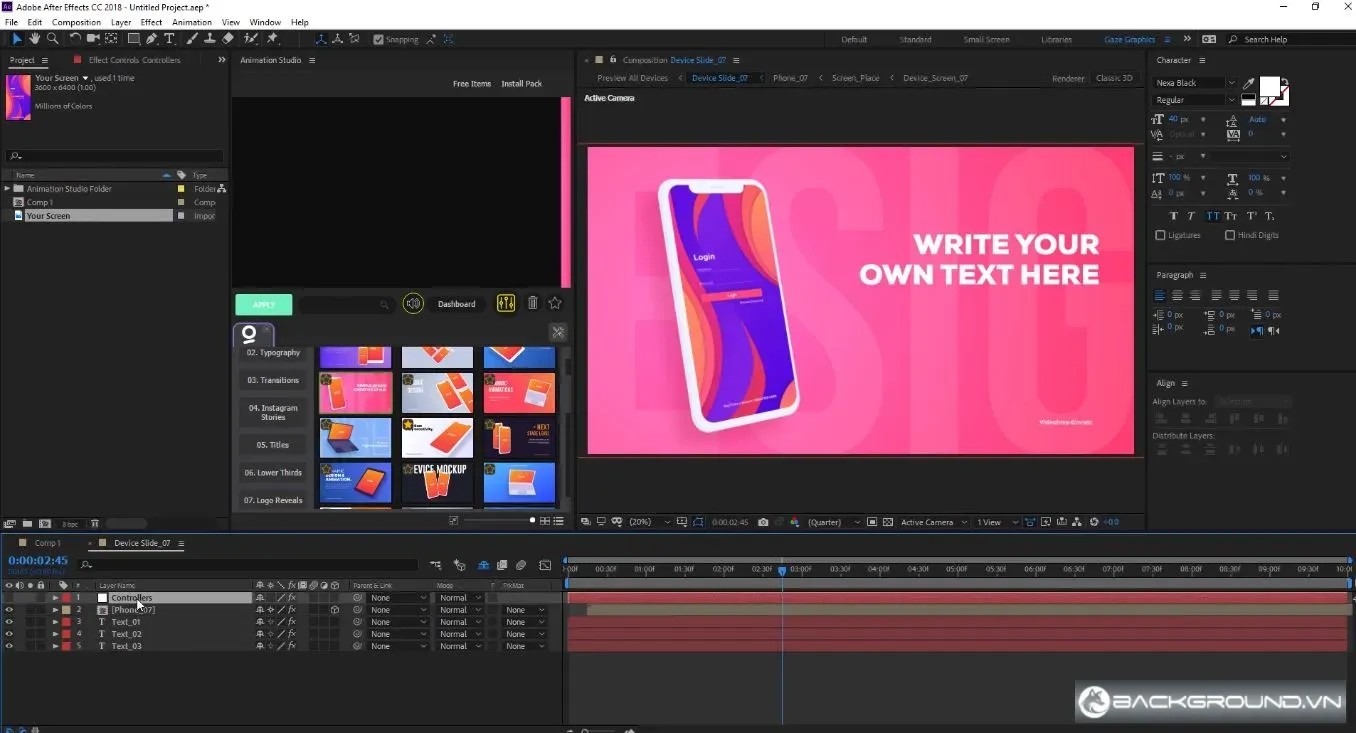The height and width of the screenshot is (733, 1356).
Task: Click the EVICE MOCKUP preset thumbnail
Action: pos(437,482)
